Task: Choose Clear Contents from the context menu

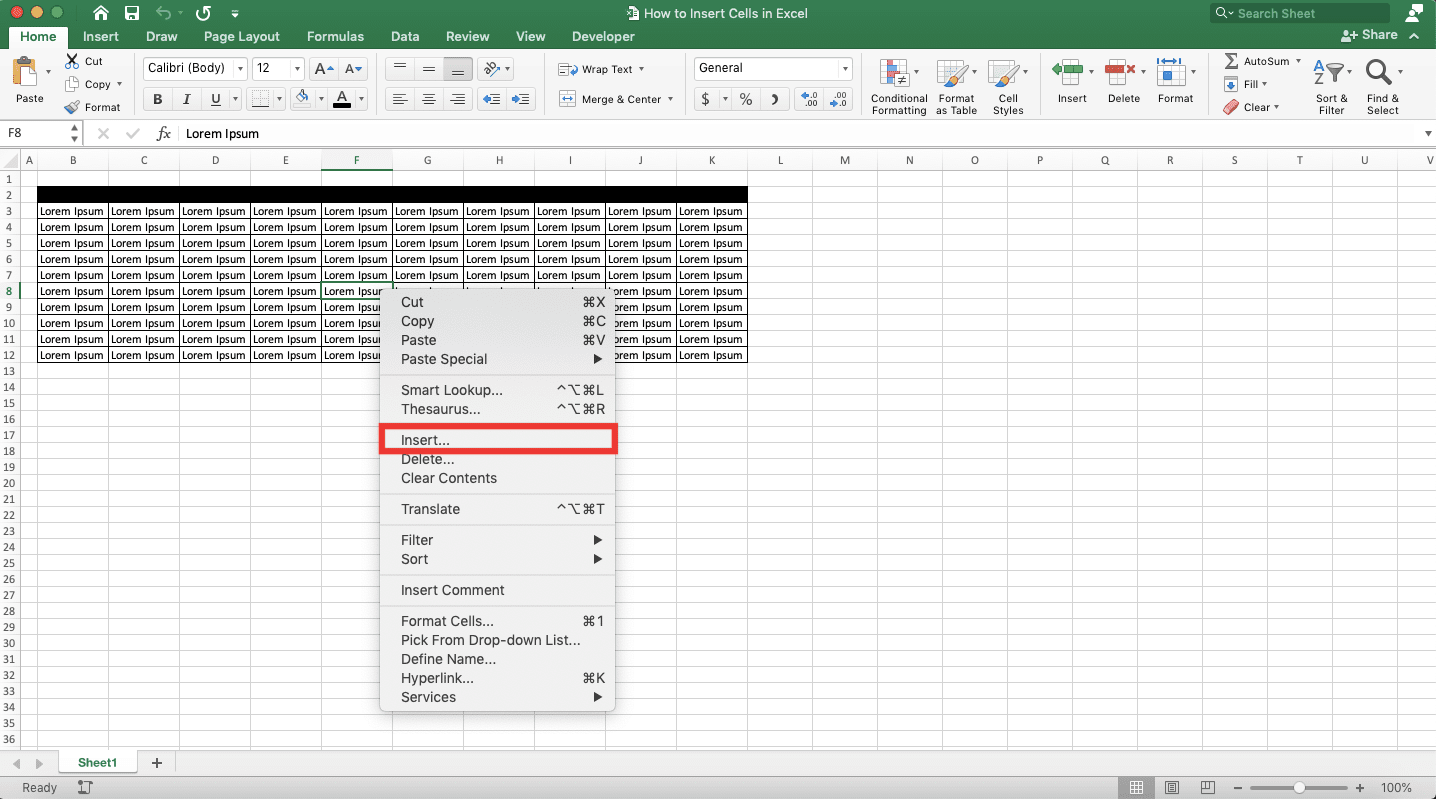Action: tap(498, 478)
